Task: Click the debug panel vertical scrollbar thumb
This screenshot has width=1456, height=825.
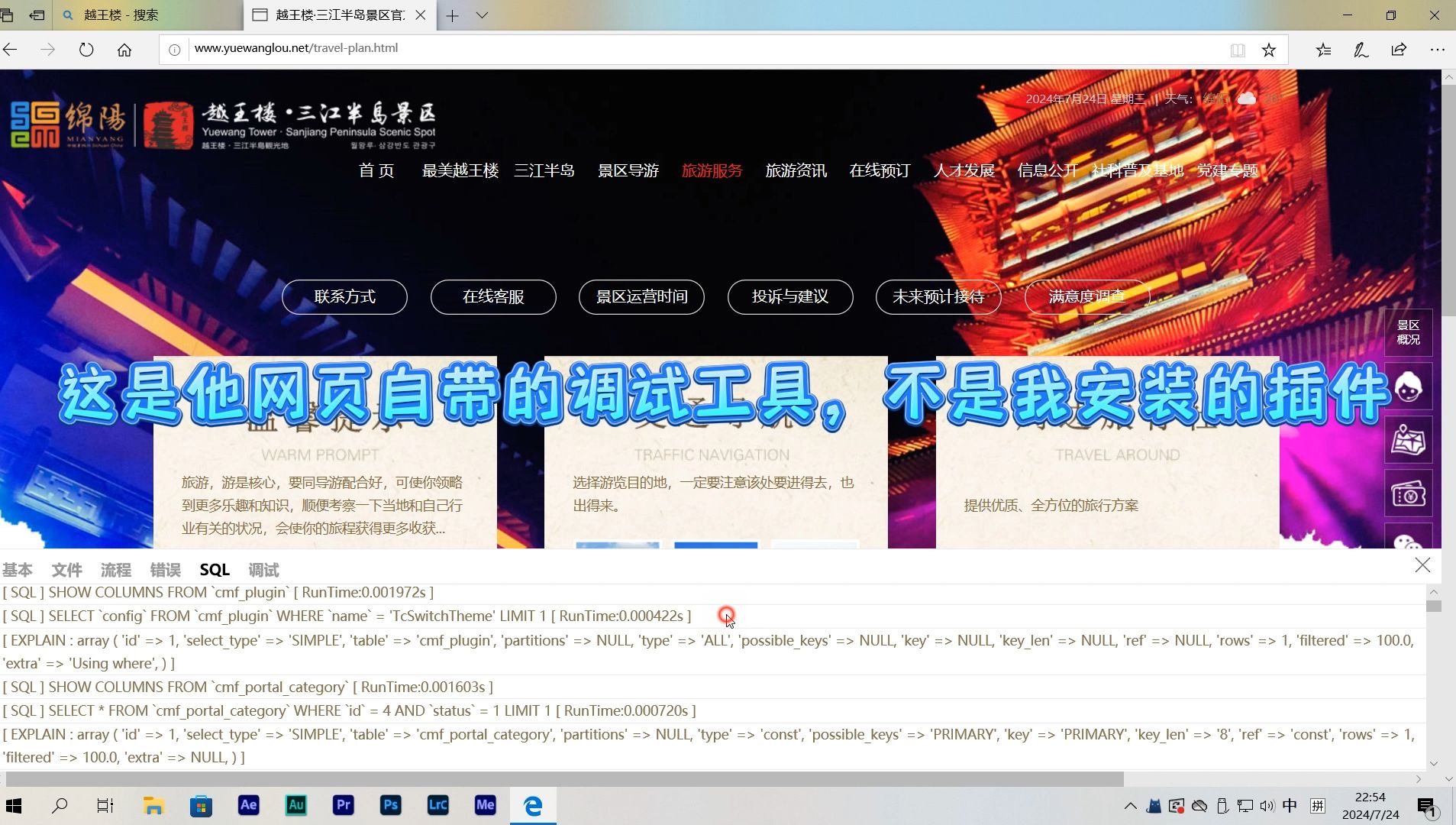Action: (1434, 606)
